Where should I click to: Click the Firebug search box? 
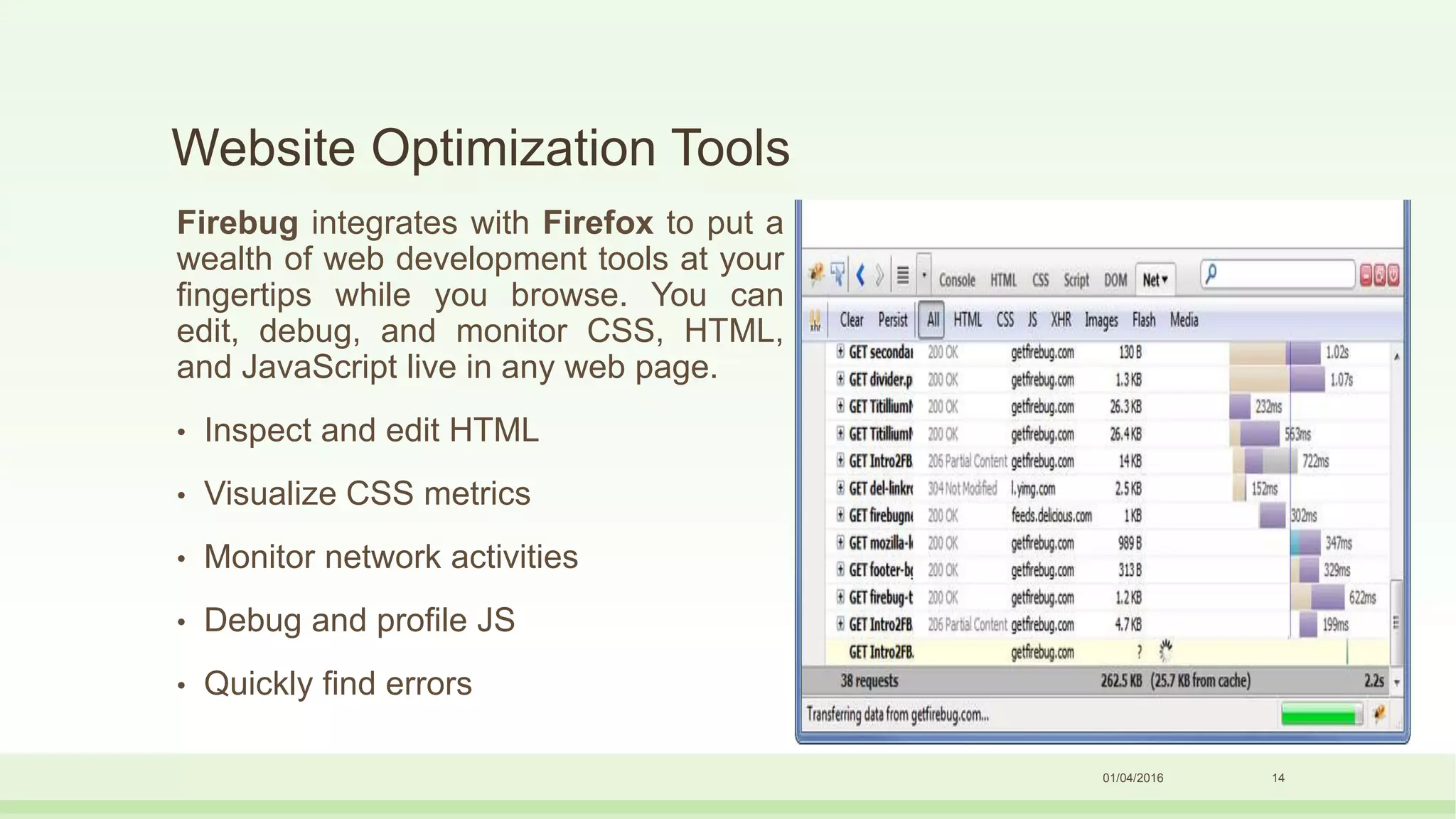1278,274
